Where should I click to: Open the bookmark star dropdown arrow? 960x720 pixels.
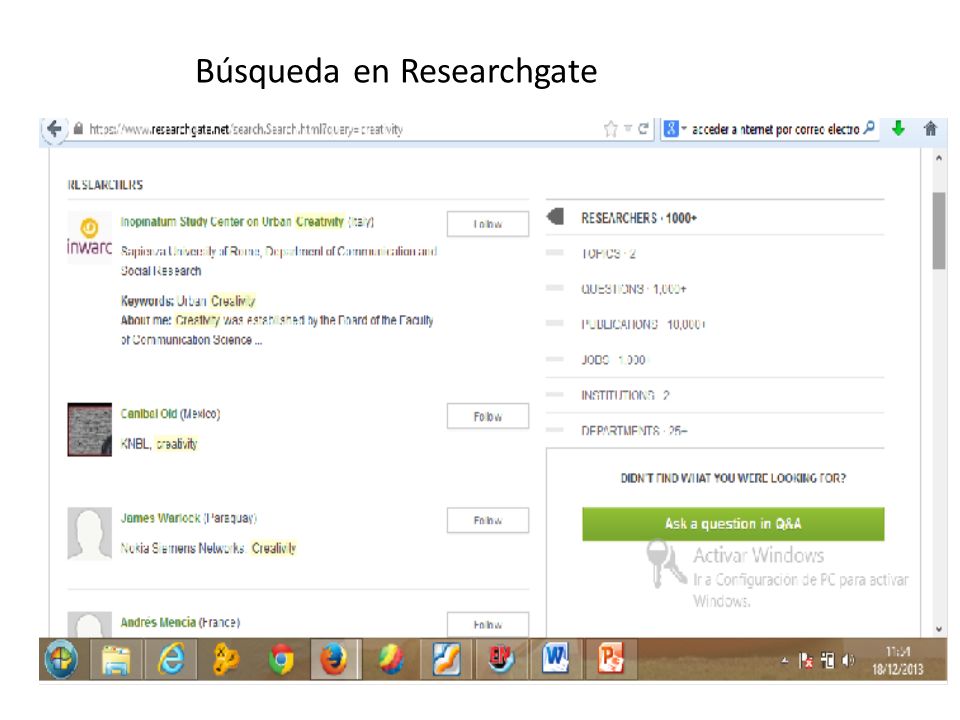(x=628, y=129)
